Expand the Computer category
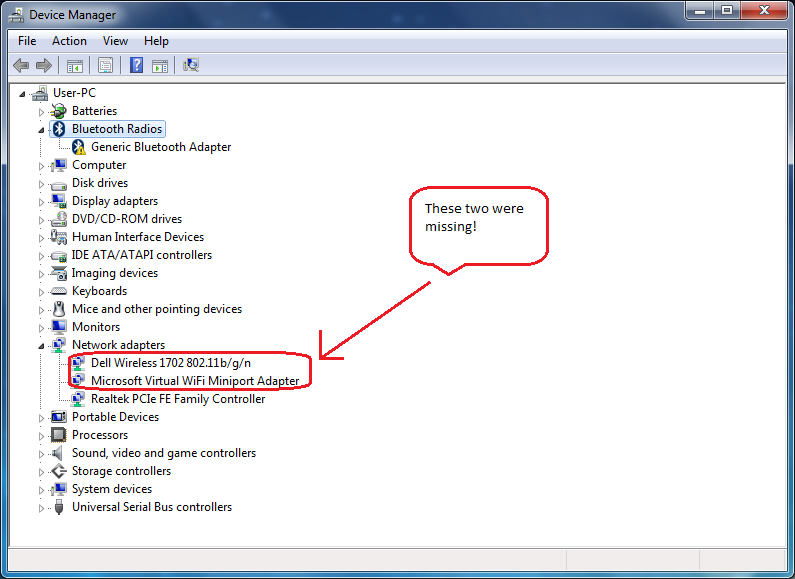The width and height of the screenshot is (795, 579). (x=41, y=166)
